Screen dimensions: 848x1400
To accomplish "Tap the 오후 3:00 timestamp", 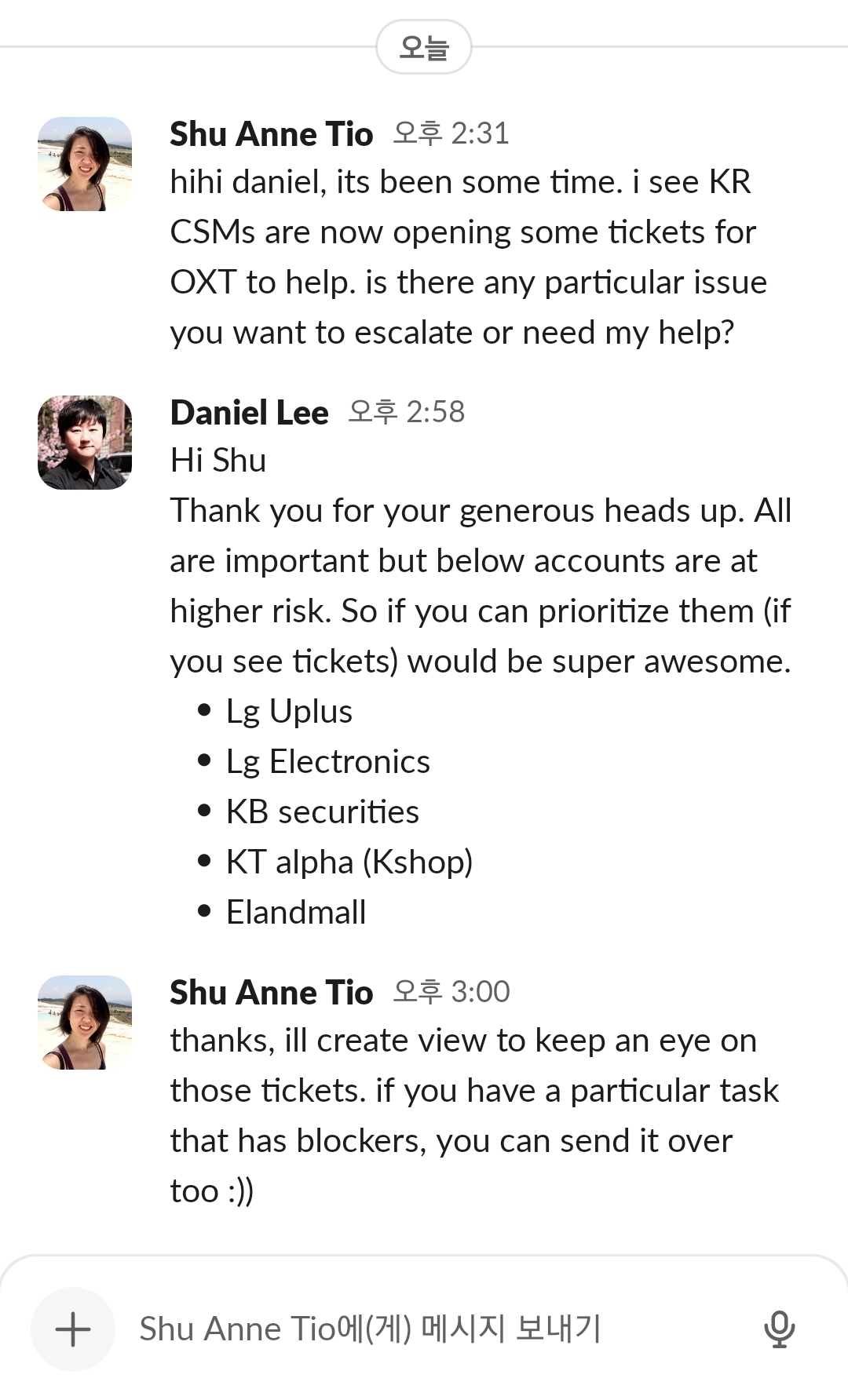I will click(451, 993).
